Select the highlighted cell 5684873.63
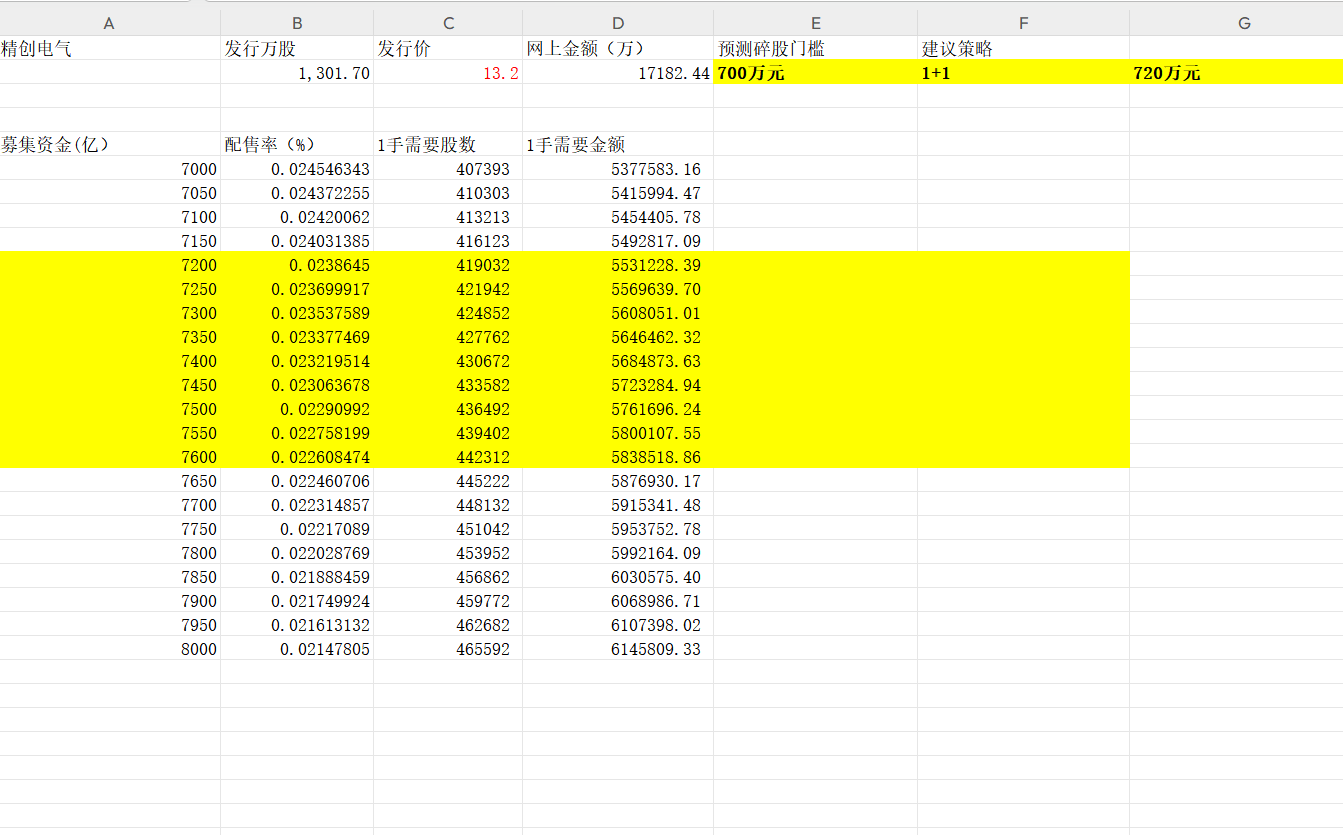The width and height of the screenshot is (1343, 835). coord(618,360)
